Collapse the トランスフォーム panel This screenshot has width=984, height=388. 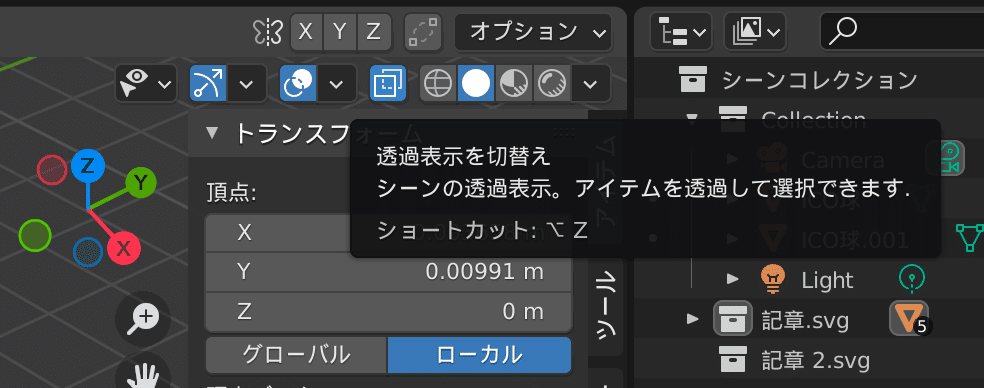(212, 134)
